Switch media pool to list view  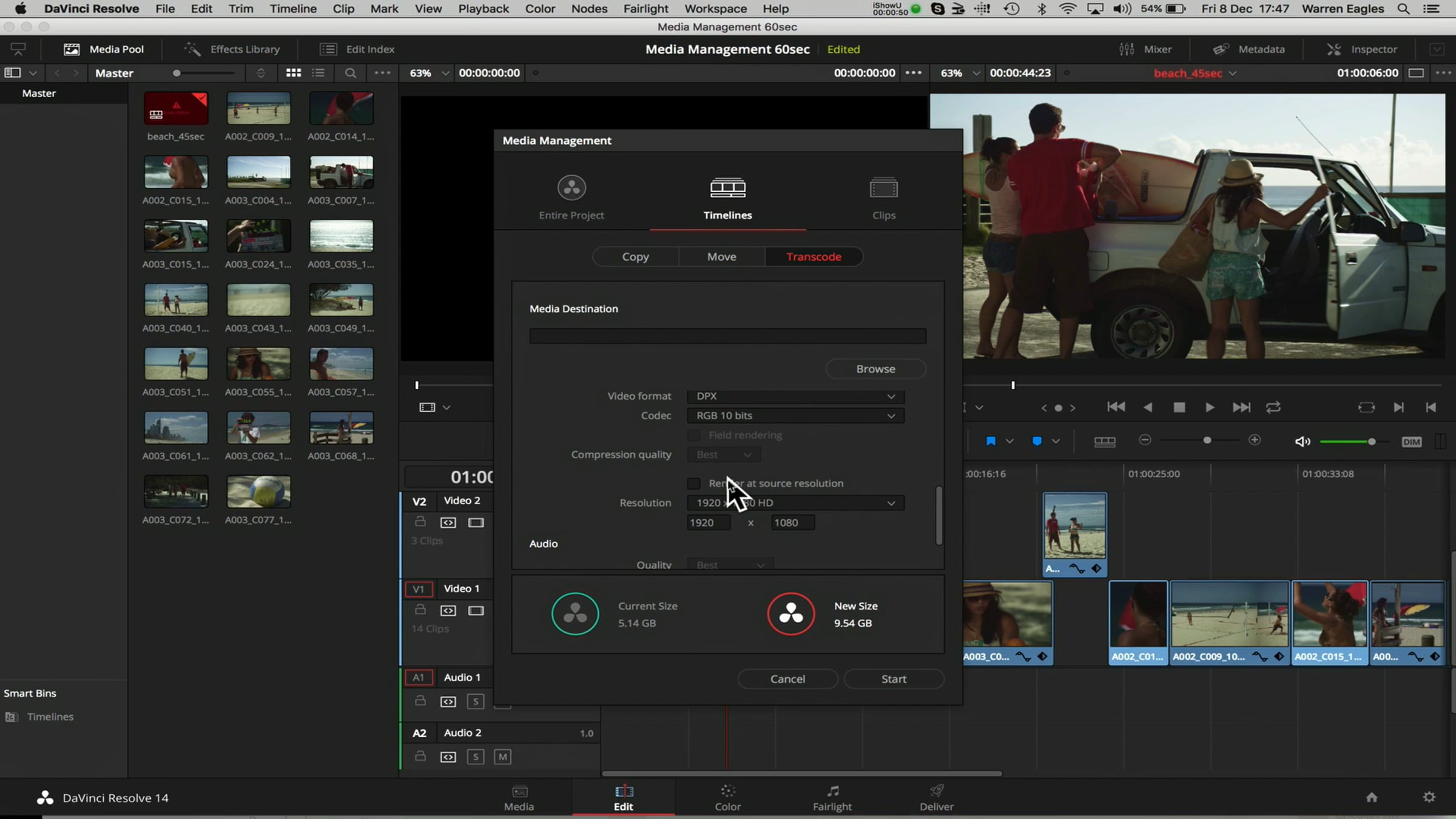coord(318,73)
